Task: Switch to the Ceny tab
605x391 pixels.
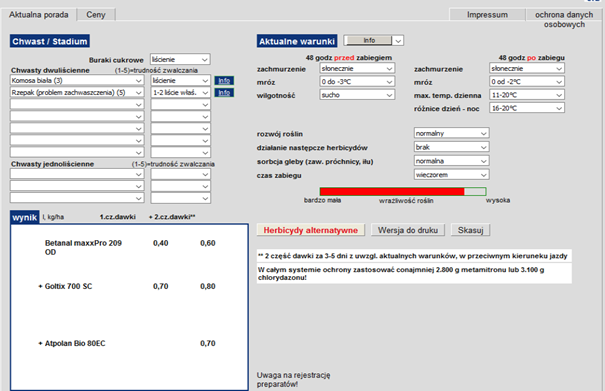Action: click(96, 15)
